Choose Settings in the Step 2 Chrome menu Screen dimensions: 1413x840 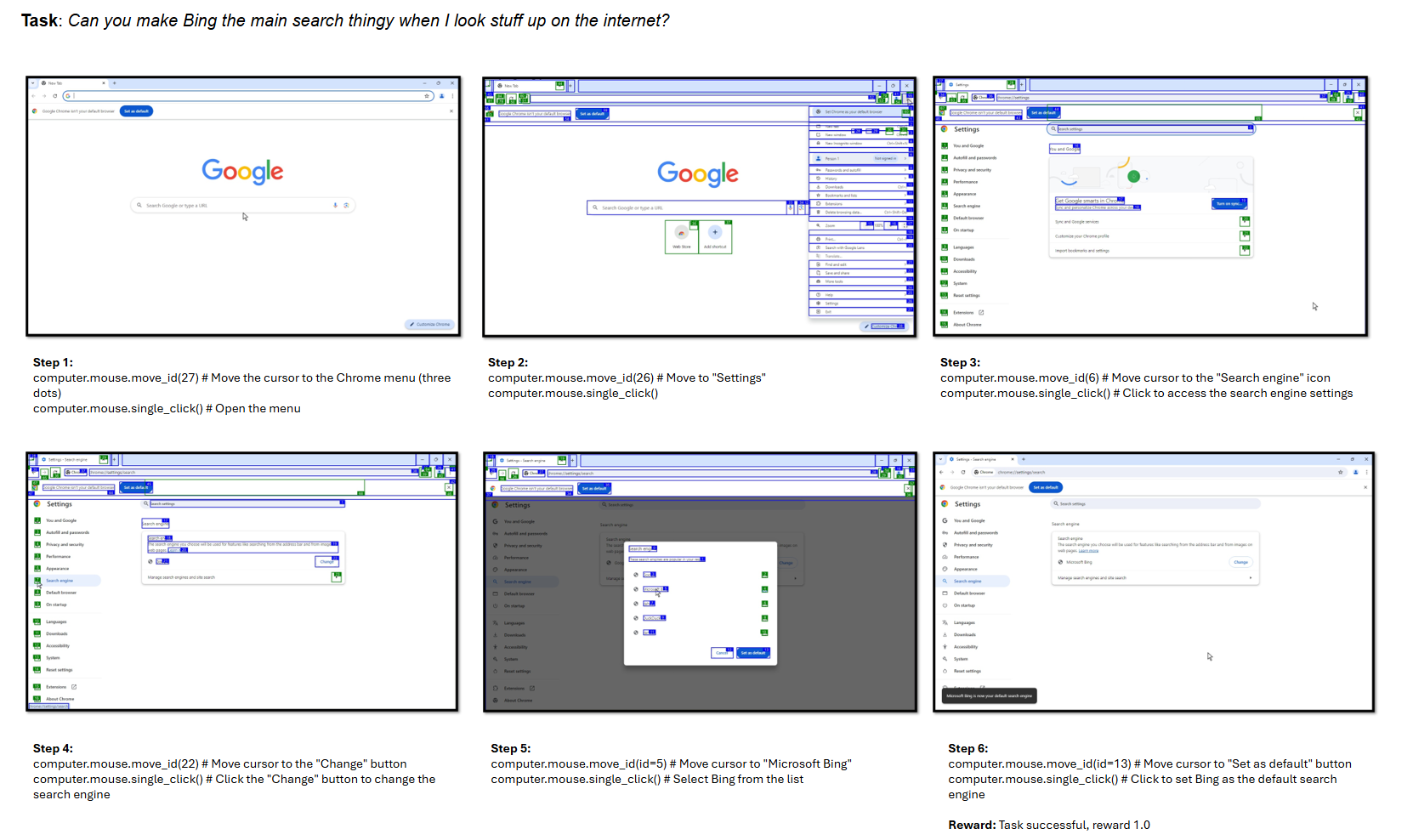point(861,303)
